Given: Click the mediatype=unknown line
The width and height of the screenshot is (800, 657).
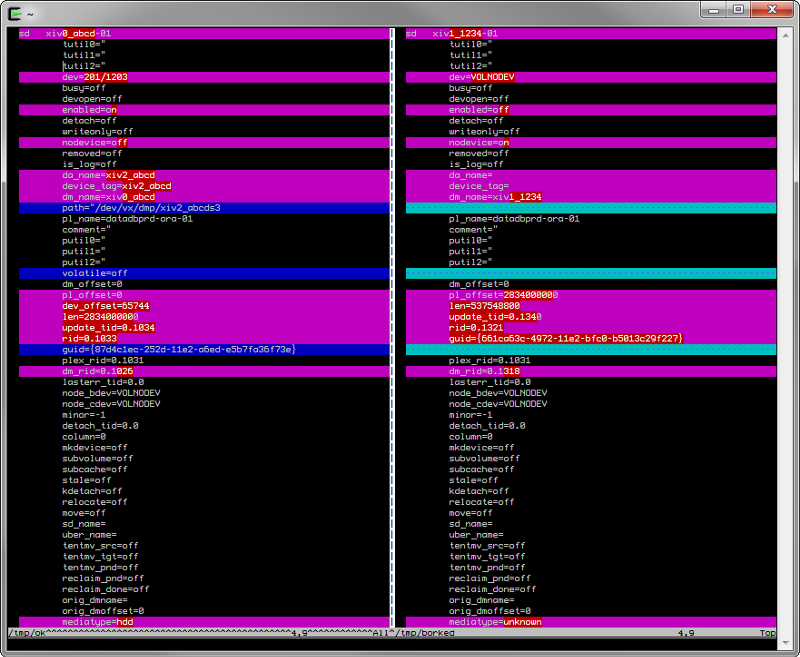Looking at the screenshot, I should click(495, 622).
